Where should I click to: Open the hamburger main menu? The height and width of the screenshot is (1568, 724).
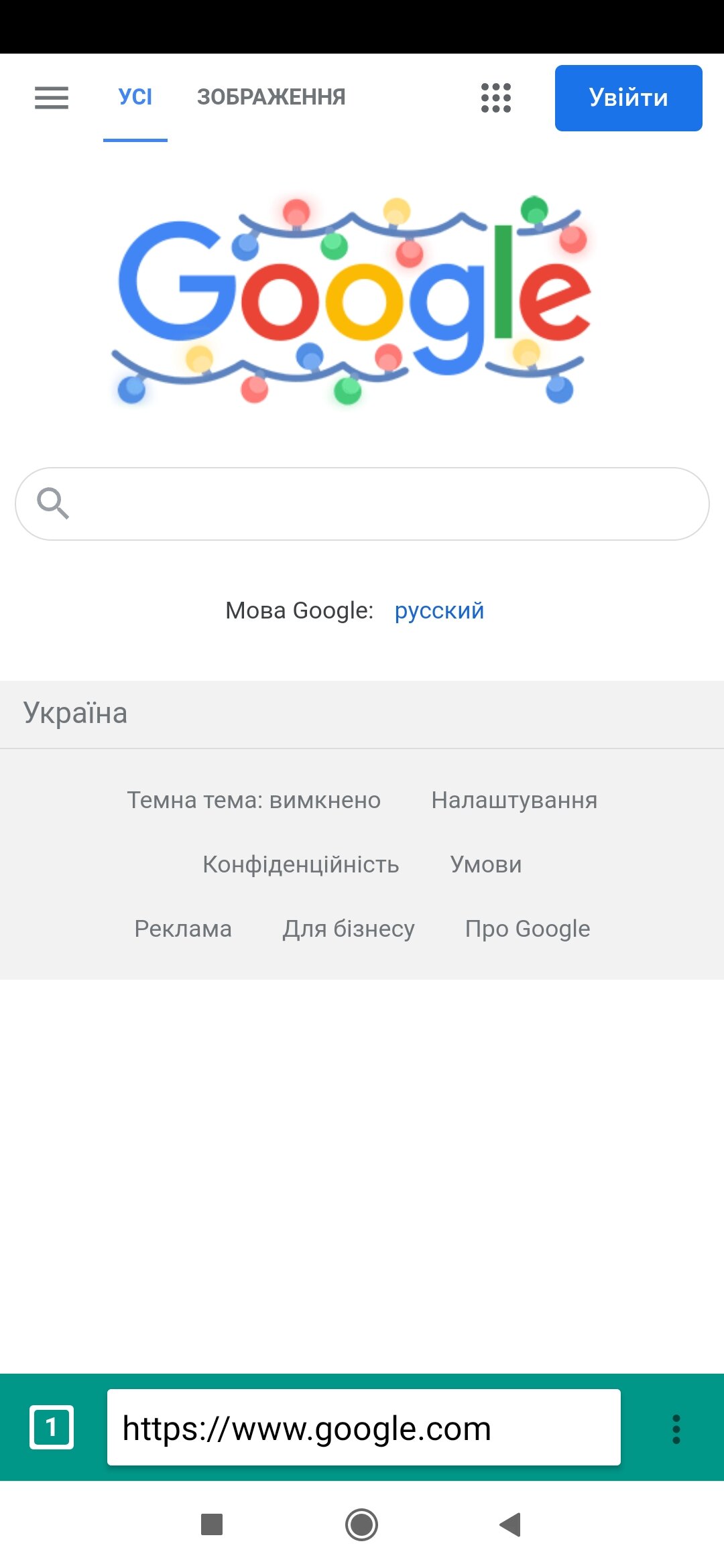coord(52,98)
